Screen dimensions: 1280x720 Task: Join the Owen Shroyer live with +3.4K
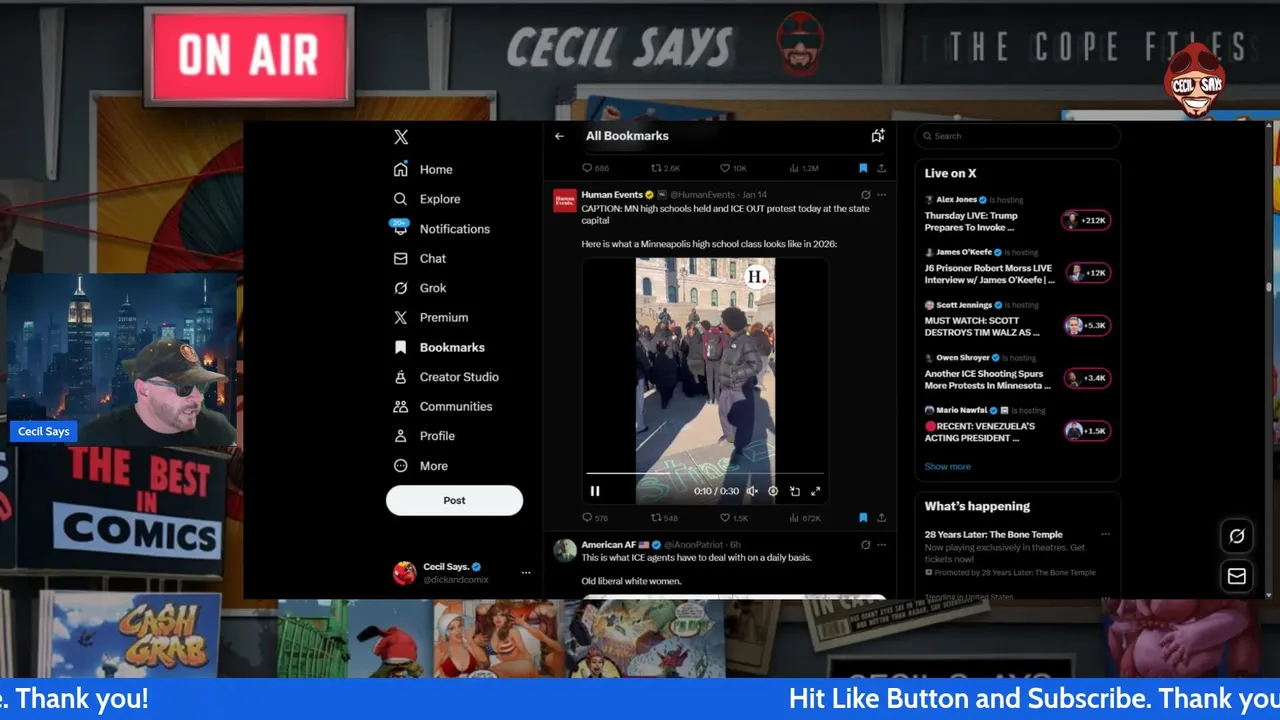pos(1086,378)
